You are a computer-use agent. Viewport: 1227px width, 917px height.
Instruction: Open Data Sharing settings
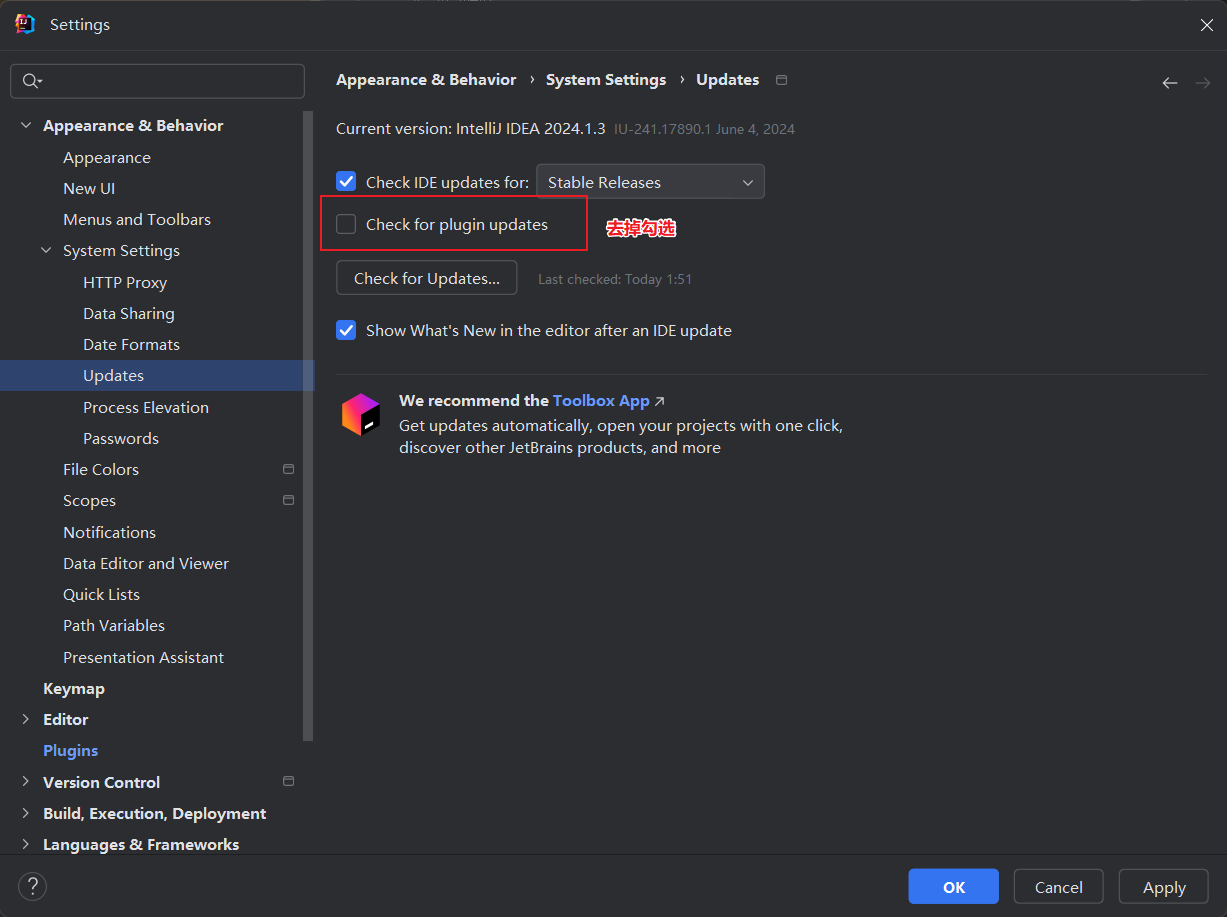point(129,313)
